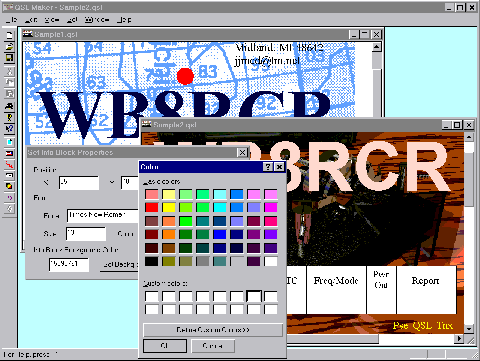The image size is (480, 361).
Task: Click the Sample2 vertical scrollbar down arrow
Action: tap(469, 329)
